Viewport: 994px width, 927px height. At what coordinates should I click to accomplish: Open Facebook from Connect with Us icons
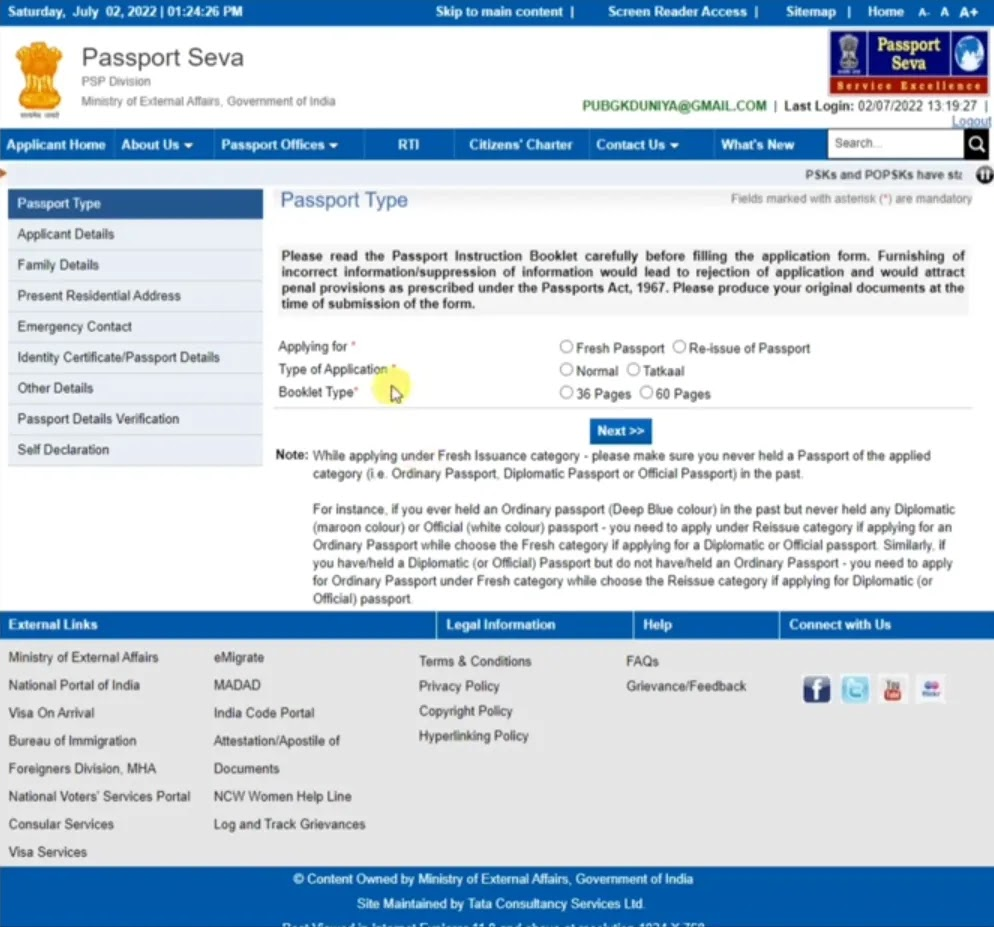pyautogui.click(x=816, y=689)
